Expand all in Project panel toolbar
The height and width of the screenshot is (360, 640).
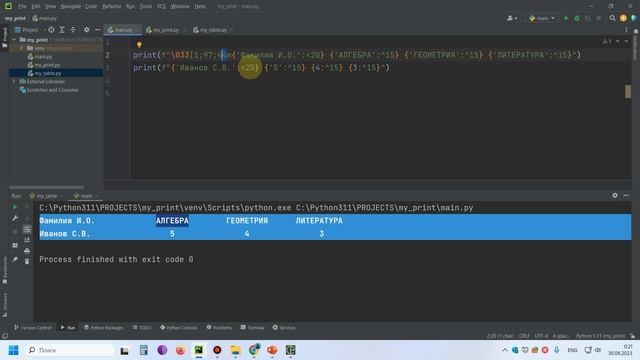pyautogui.click(x=62, y=30)
